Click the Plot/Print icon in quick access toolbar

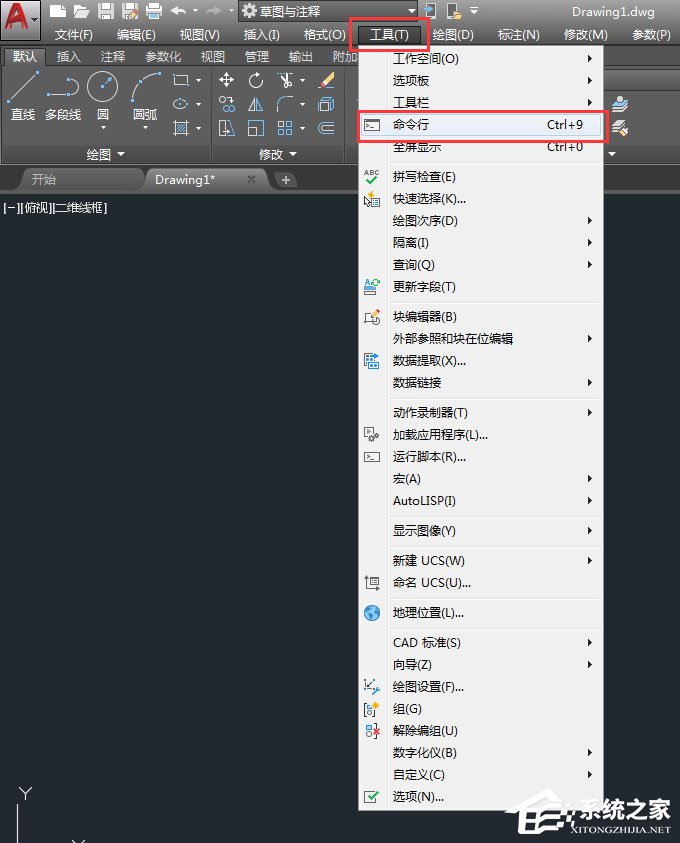153,12
